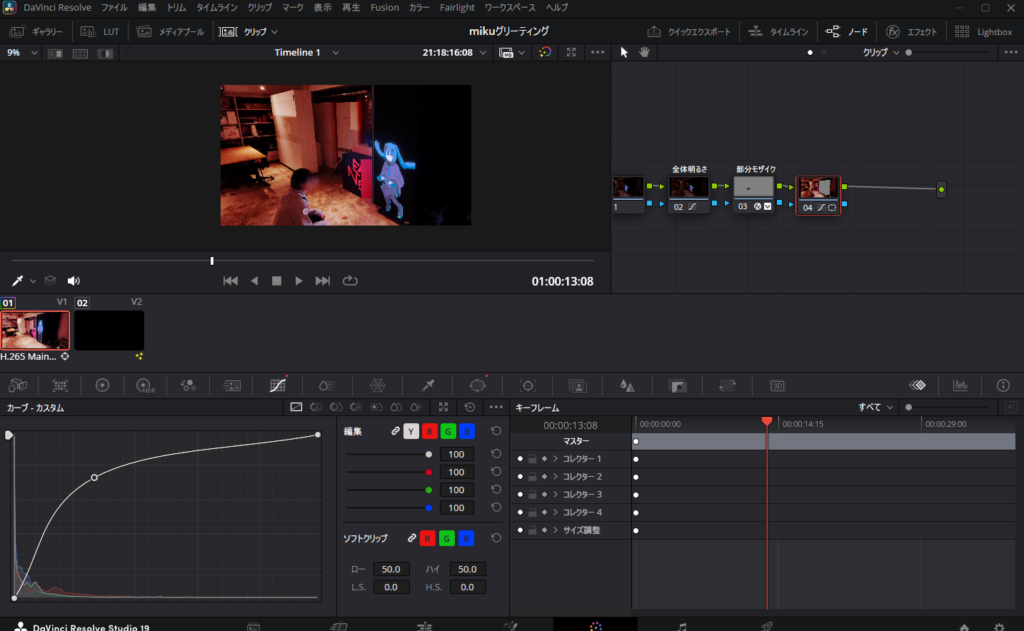
Task: Toggle the red ソフトクリップ channel
Action: click(x=428, y=538)
